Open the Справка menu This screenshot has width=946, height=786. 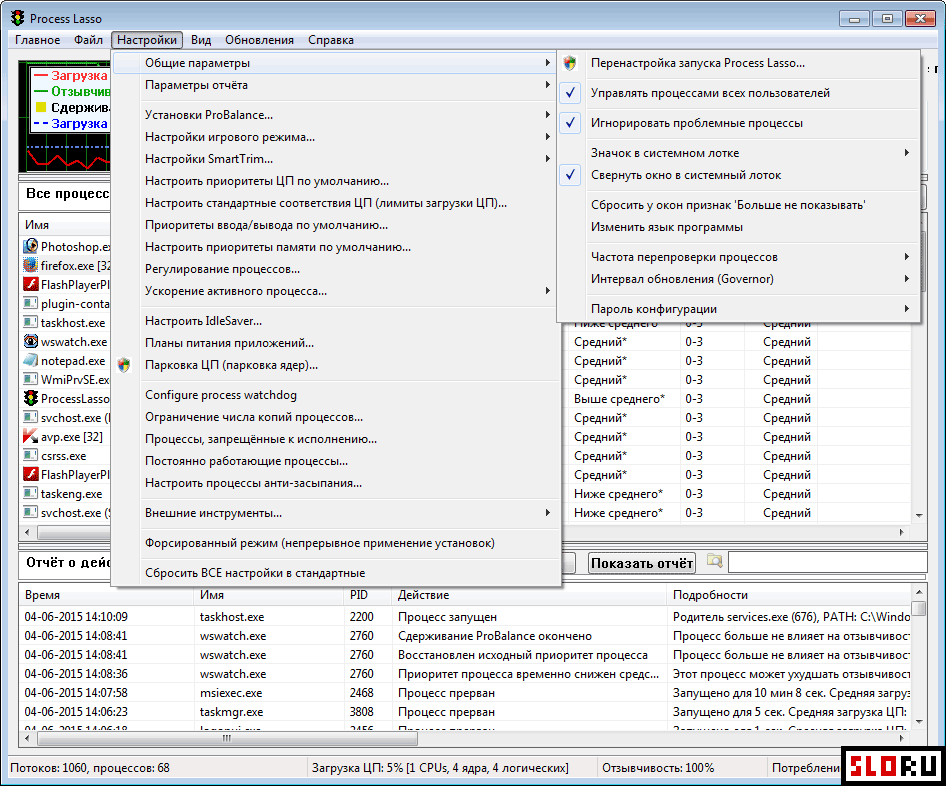pyautogui.click(x=331, y=40)
